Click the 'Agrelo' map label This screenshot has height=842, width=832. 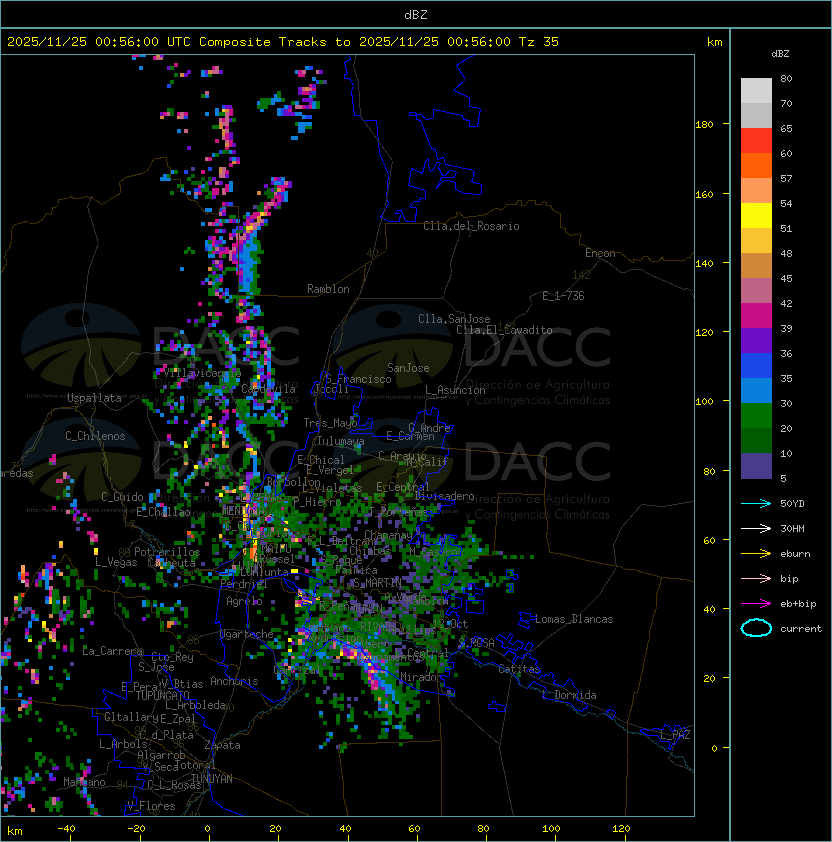tap(244, 601)
